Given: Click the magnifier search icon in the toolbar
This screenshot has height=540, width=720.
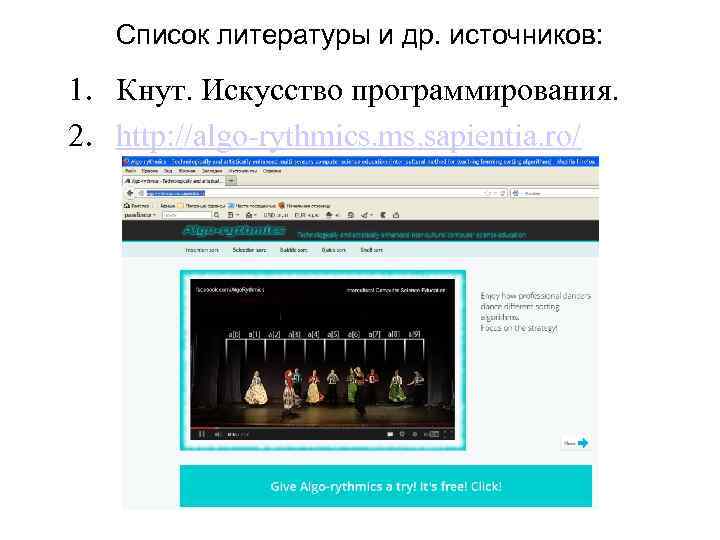Looking at the screenshot, I should 216,215.
